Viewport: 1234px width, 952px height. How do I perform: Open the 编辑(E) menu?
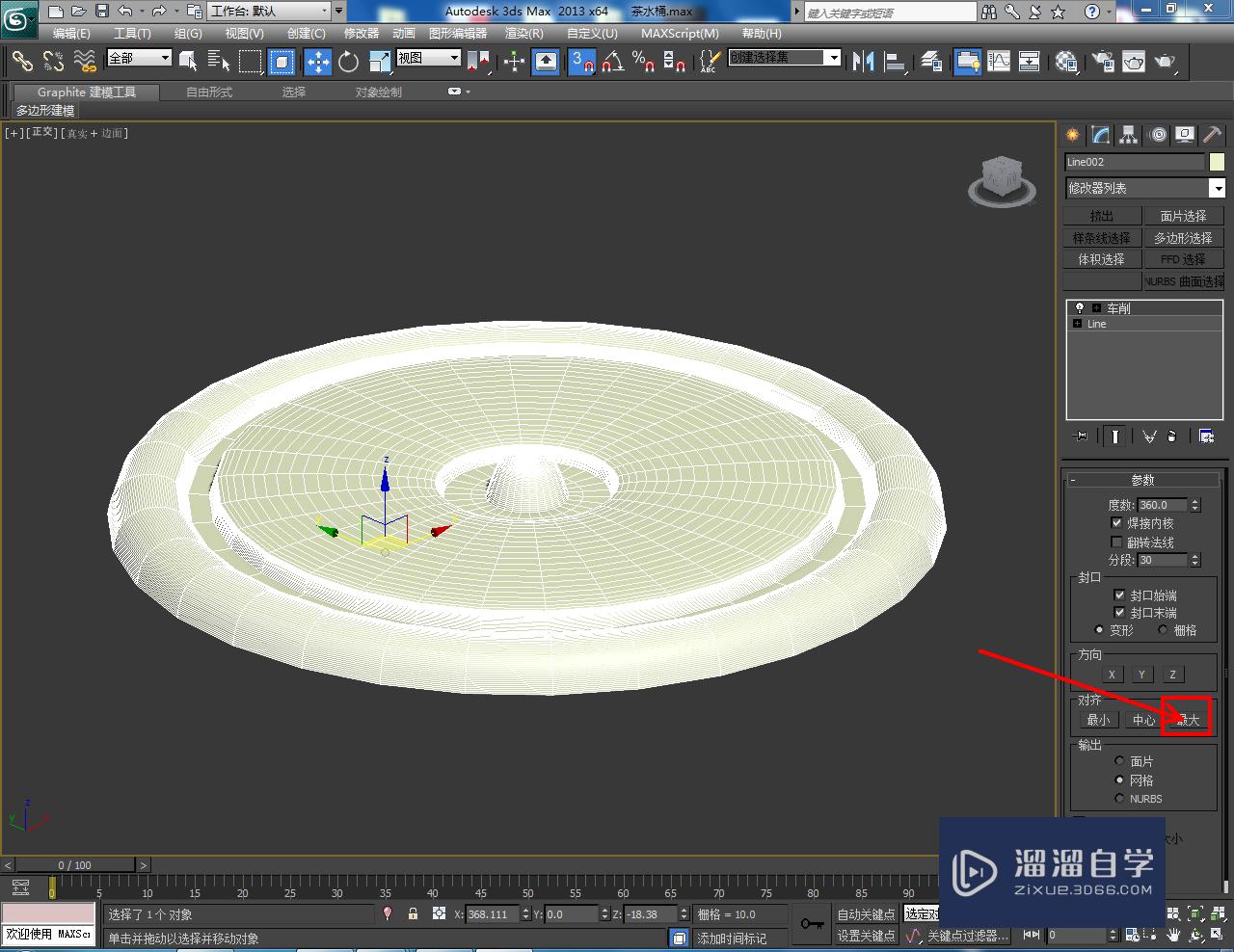tap(71, 33)
